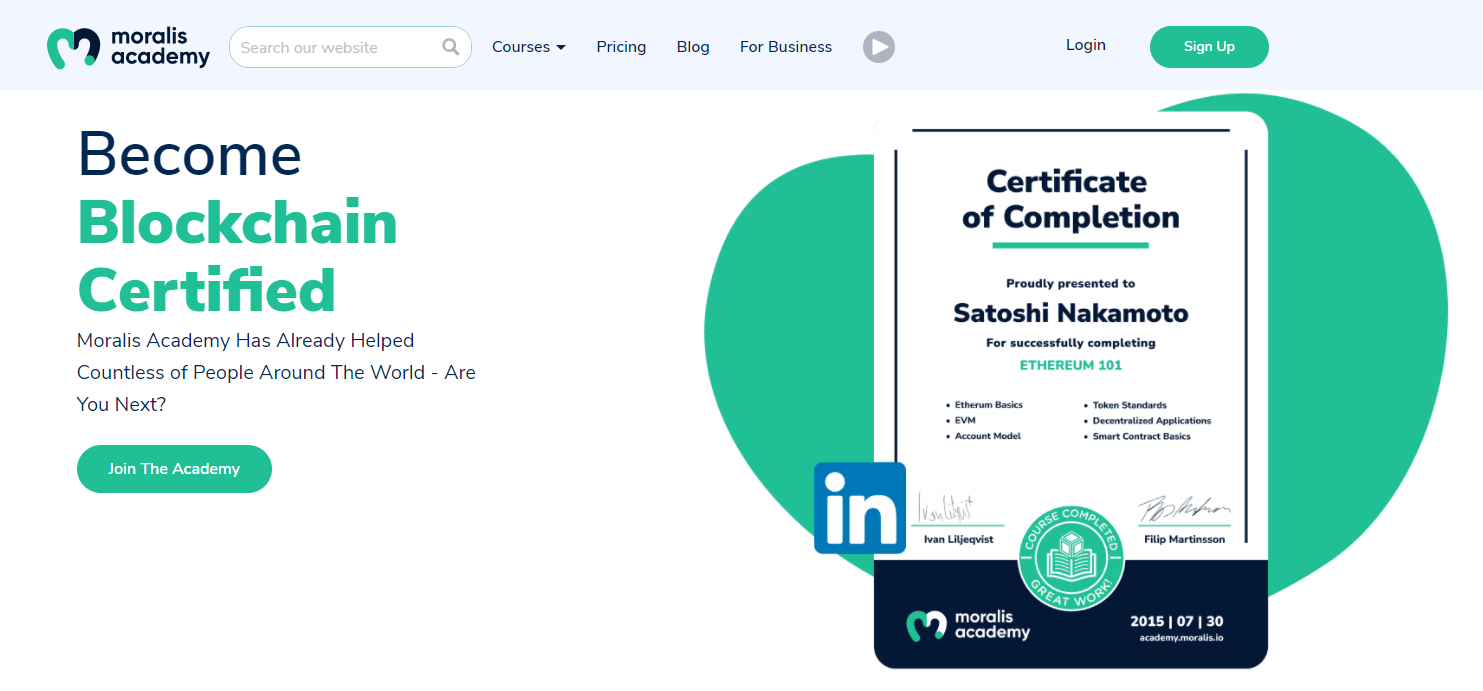
Task: Click the Token Standards bullet
Action: pos(1129,406)
